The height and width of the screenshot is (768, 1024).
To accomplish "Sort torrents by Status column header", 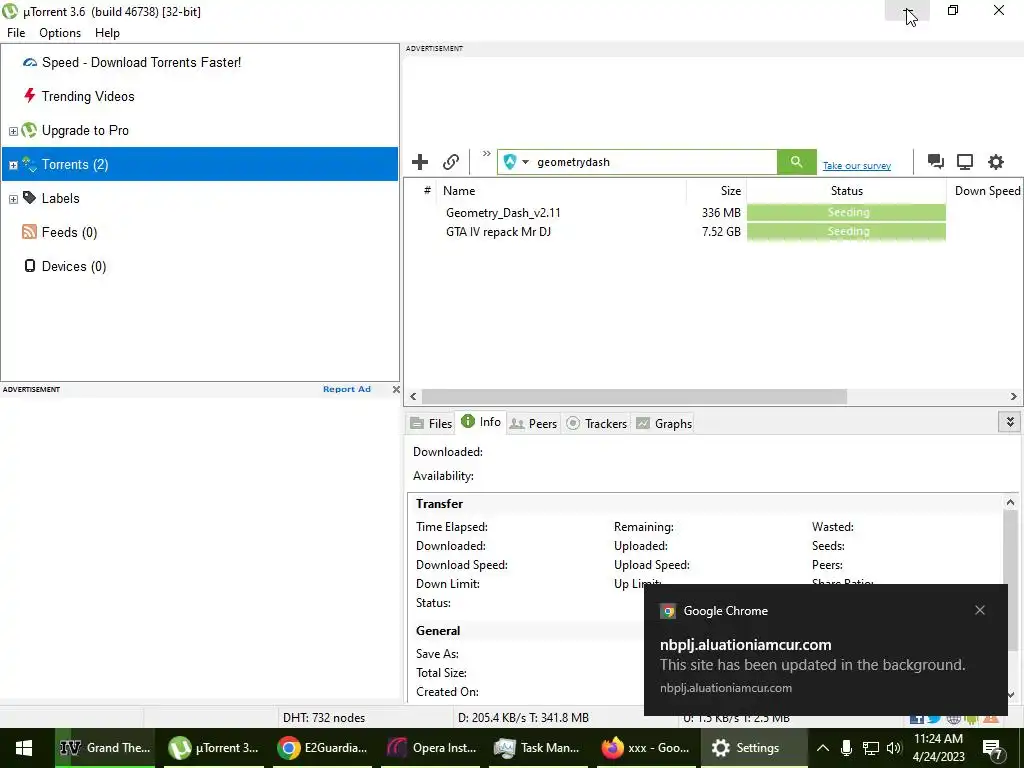I will pyautogui.click(x=846, y=191).
